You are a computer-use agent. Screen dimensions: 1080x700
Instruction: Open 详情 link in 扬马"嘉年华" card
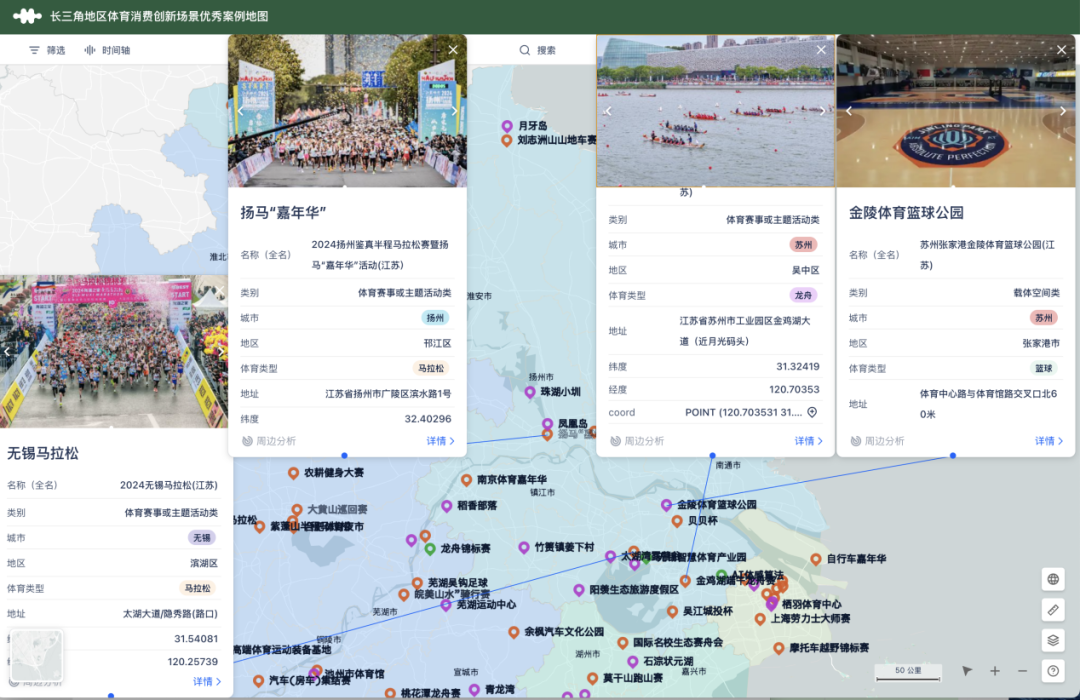pos(440,441)
